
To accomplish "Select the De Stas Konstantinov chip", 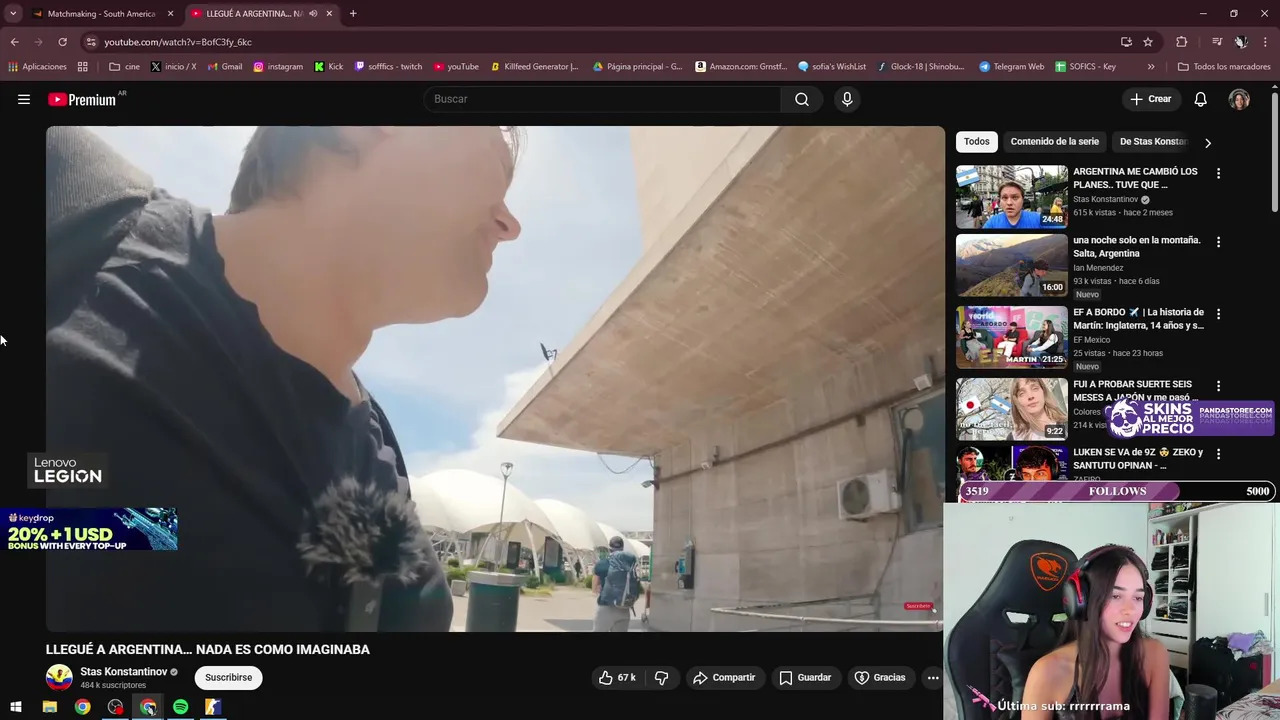I will point(1152,141).
